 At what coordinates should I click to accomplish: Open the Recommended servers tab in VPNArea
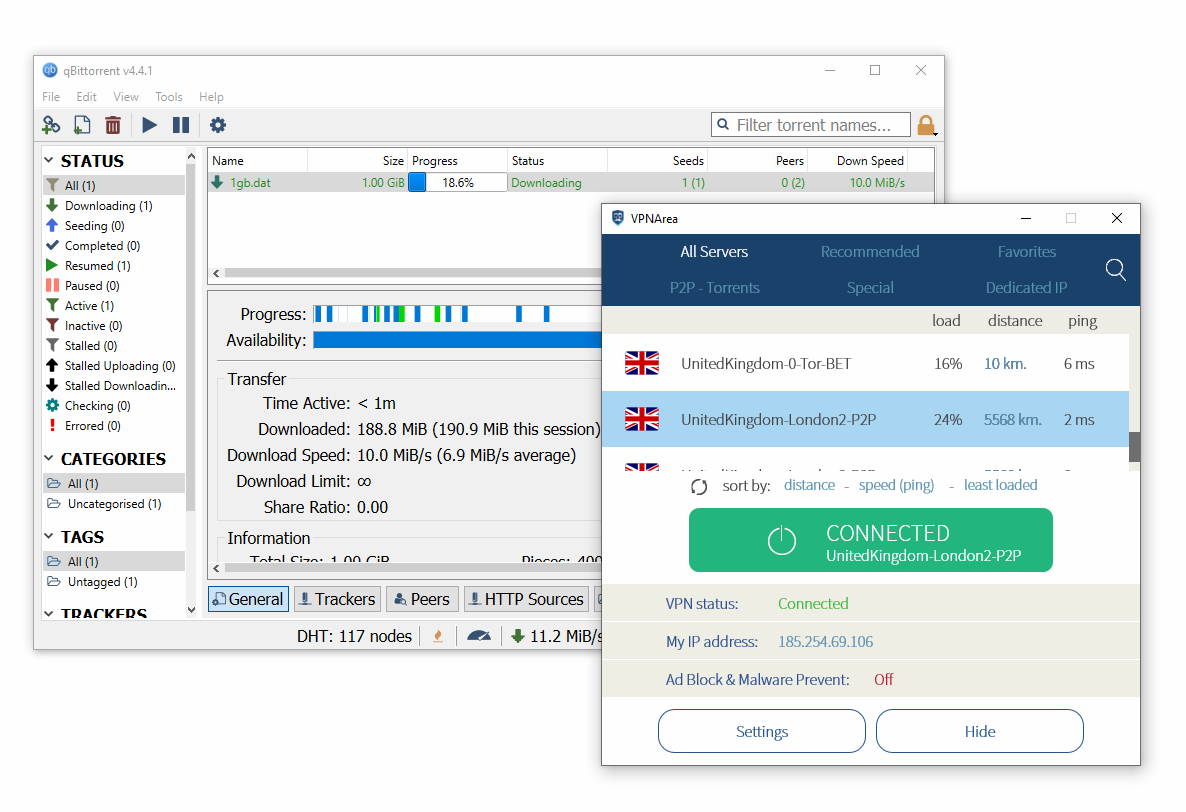pyautogui.click(x=870, y=252)
